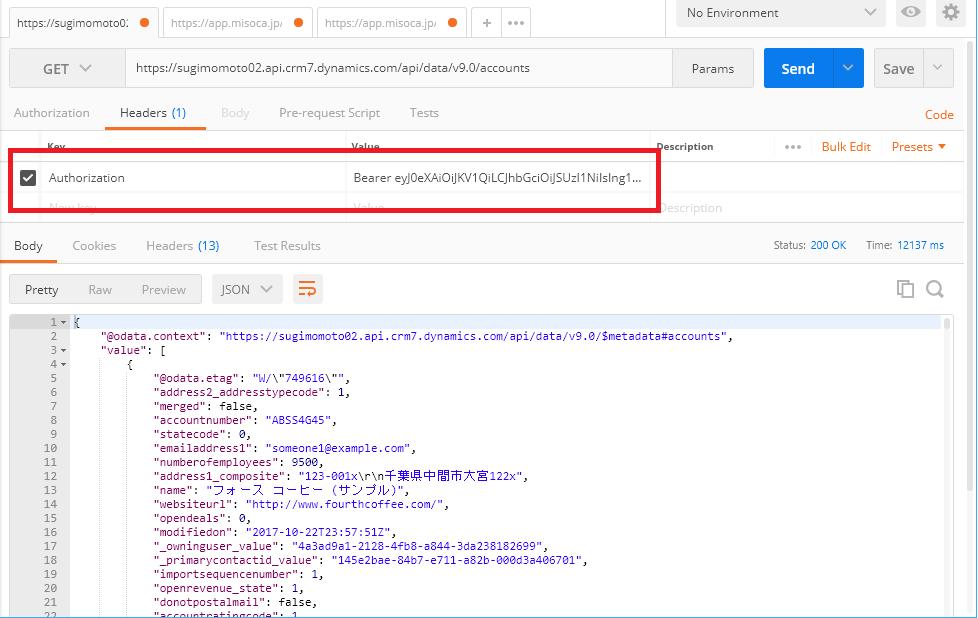This screenshot has height=618, width=978.
Task: Click the 12137 ms time value
Action: click(x=920, y=245)
